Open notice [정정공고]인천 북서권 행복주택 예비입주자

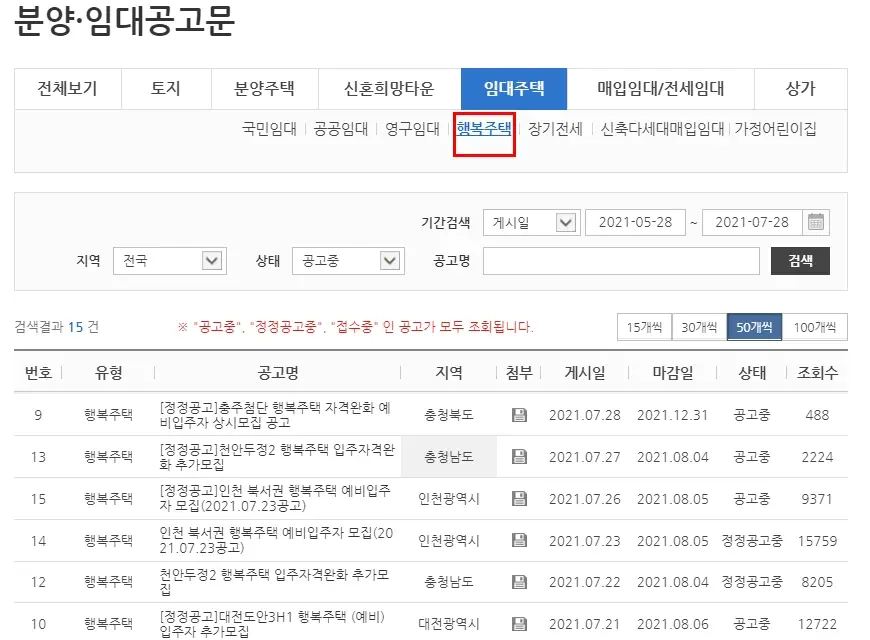[275, 498]
